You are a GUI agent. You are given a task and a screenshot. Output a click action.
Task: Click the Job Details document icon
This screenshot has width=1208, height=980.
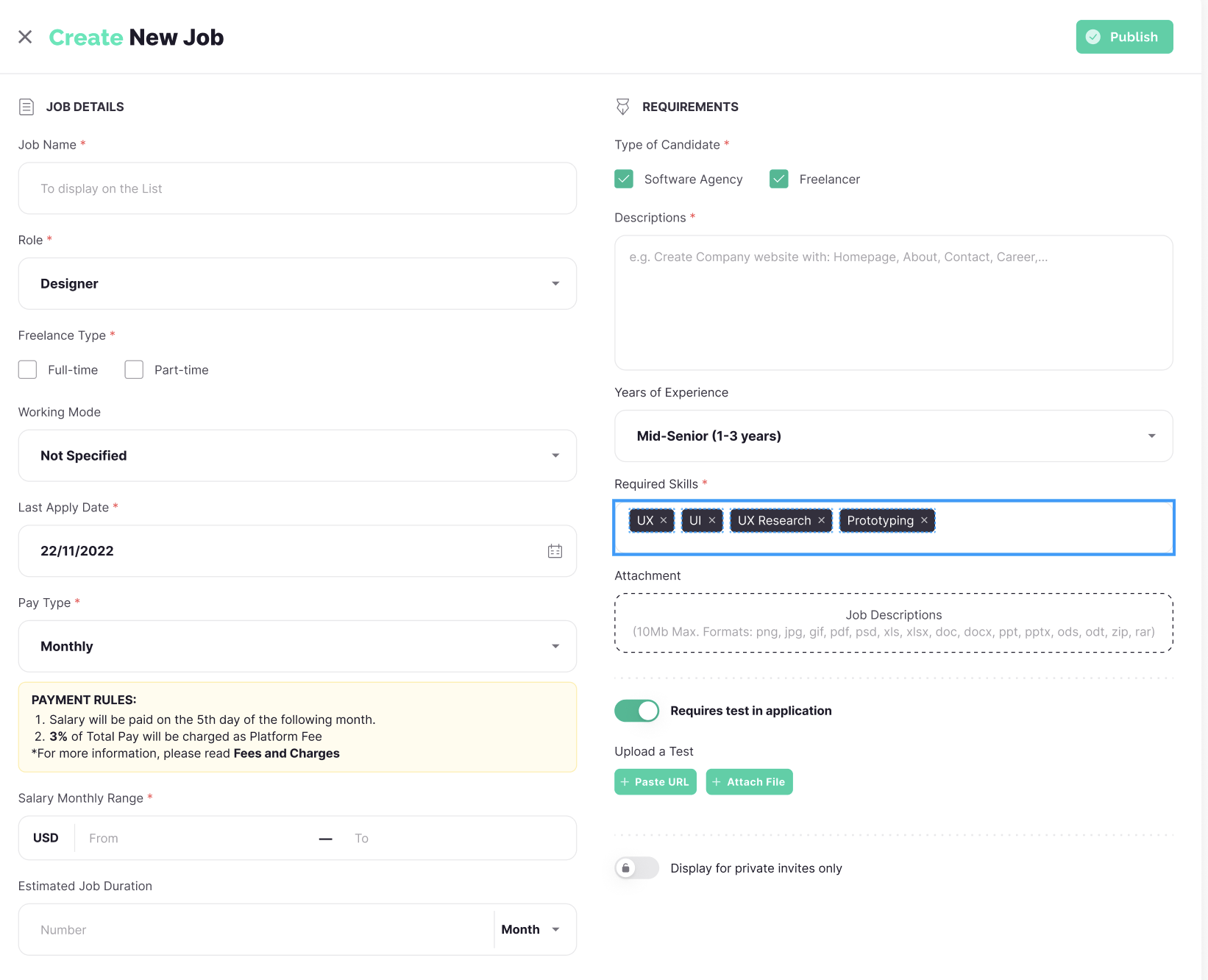pos(26,107)
